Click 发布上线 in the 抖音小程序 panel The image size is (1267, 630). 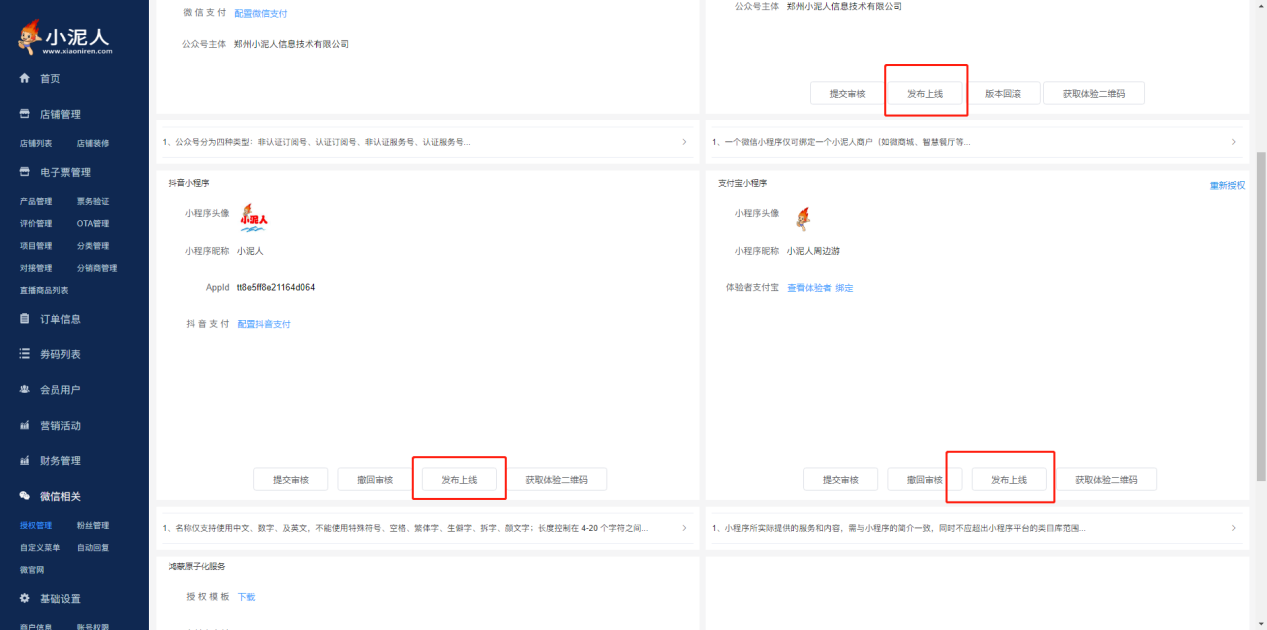coord(459,480)
